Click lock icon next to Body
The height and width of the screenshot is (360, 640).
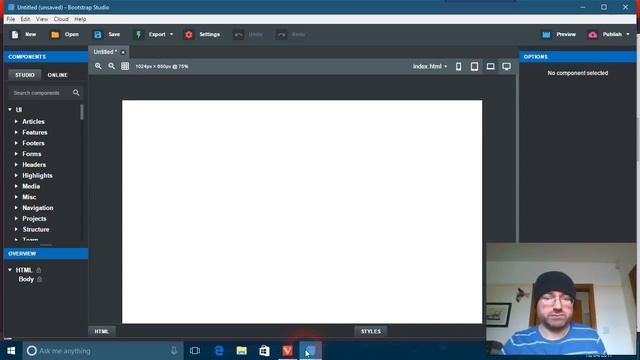(x=40, y=279)
